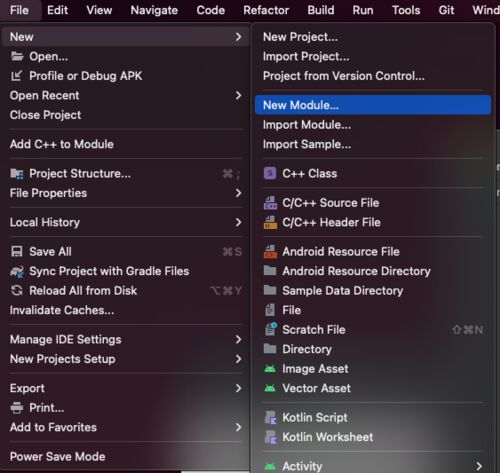Click the Sample Data Directory folder icon
The image size is (500, 473).
coord(270,290)
